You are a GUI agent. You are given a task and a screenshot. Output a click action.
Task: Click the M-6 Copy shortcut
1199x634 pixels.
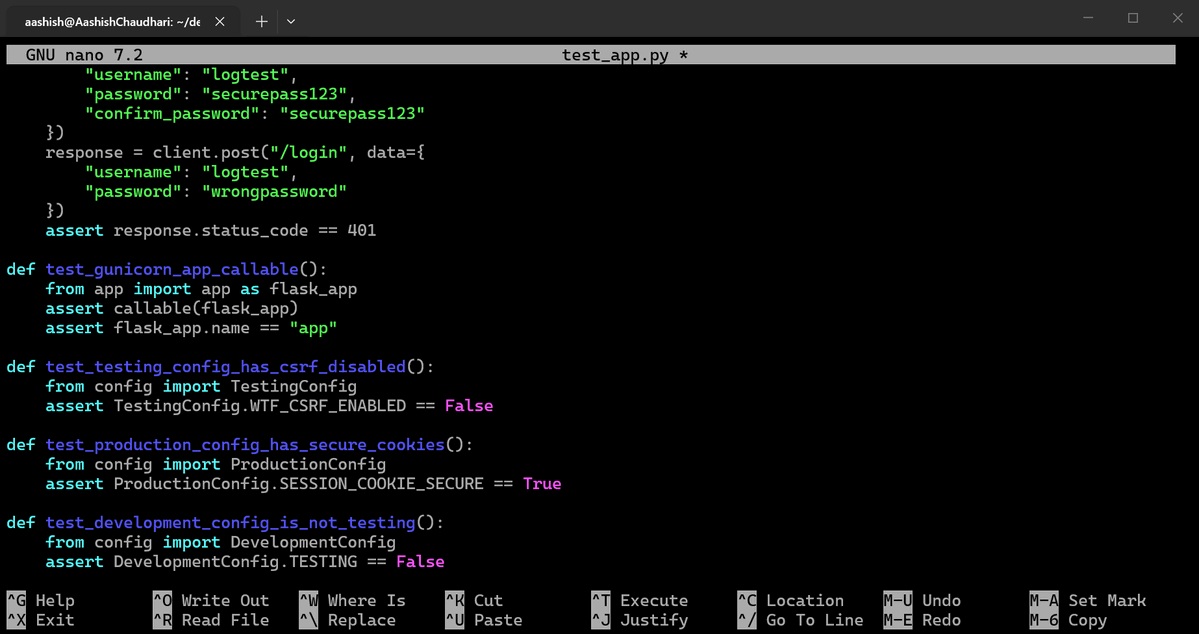pos(1068,620)
